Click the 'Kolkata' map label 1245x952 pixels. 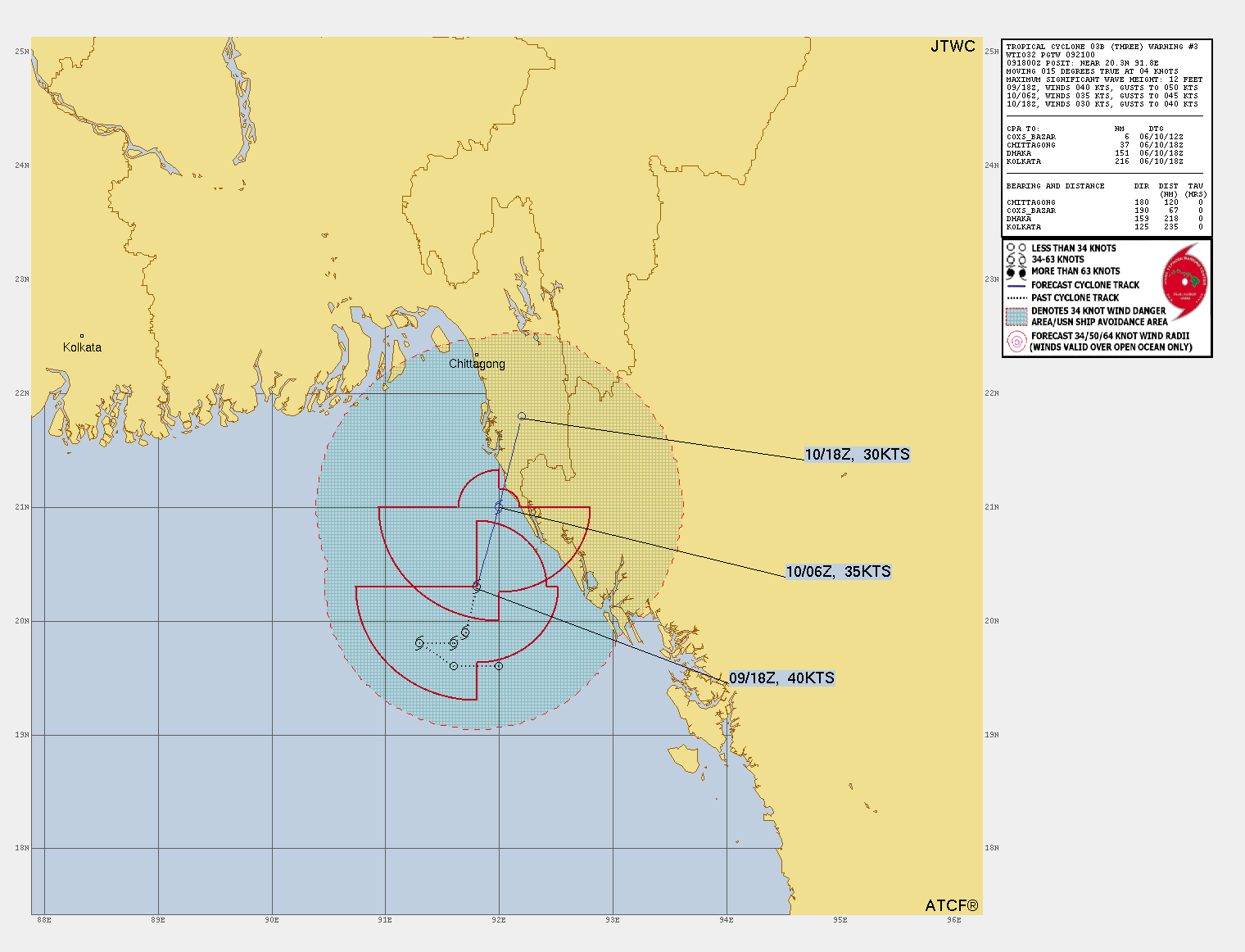point(83,347)
